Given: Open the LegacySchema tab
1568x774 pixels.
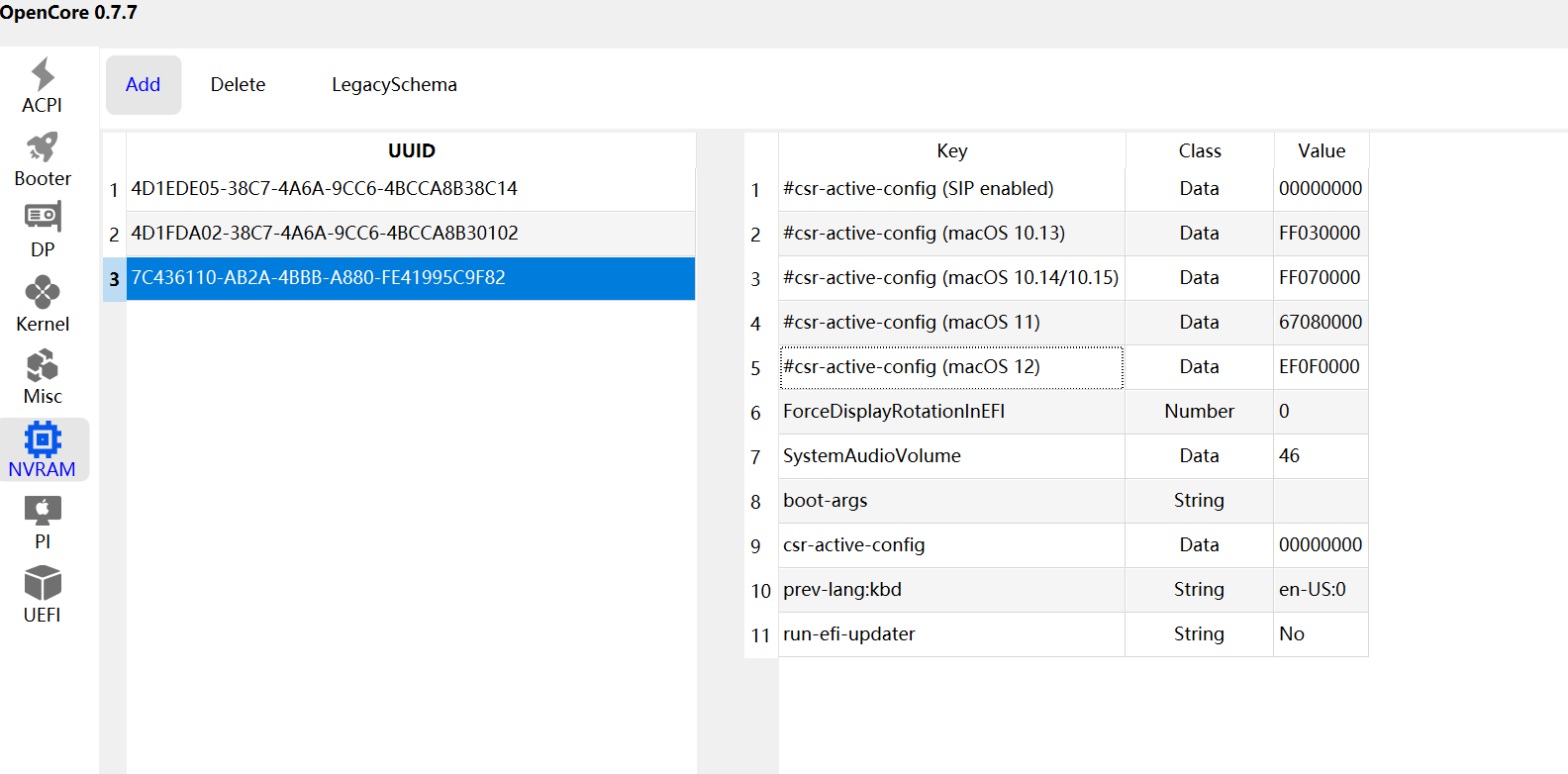Looking at the screenshot, I should 394,85.
